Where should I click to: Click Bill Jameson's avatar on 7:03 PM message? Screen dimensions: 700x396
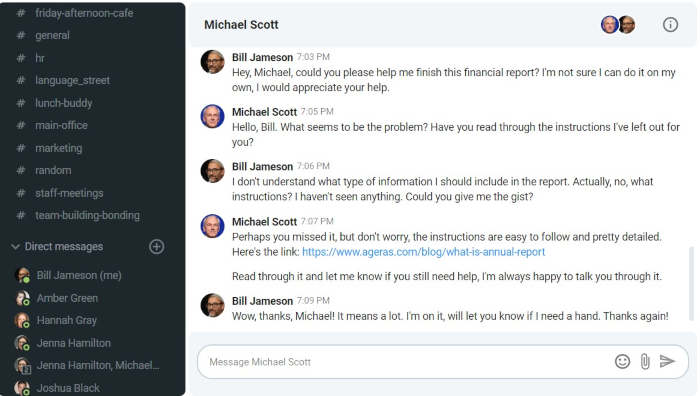(212, 62)
